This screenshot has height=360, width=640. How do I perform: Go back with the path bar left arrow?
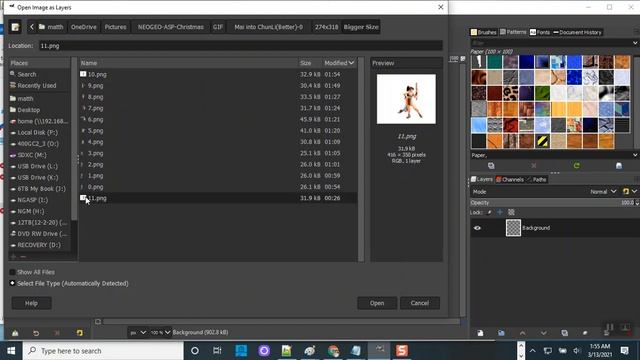(32, 27)
